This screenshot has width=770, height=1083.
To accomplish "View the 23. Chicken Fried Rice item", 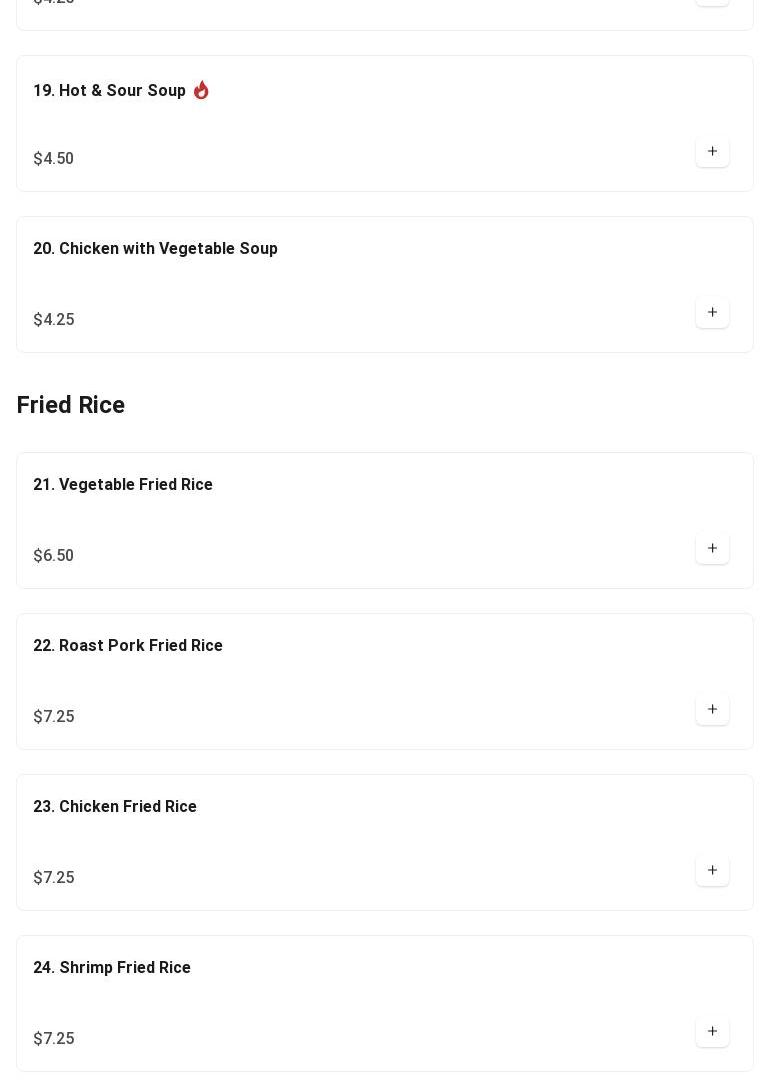I will [x=115, y=806].
